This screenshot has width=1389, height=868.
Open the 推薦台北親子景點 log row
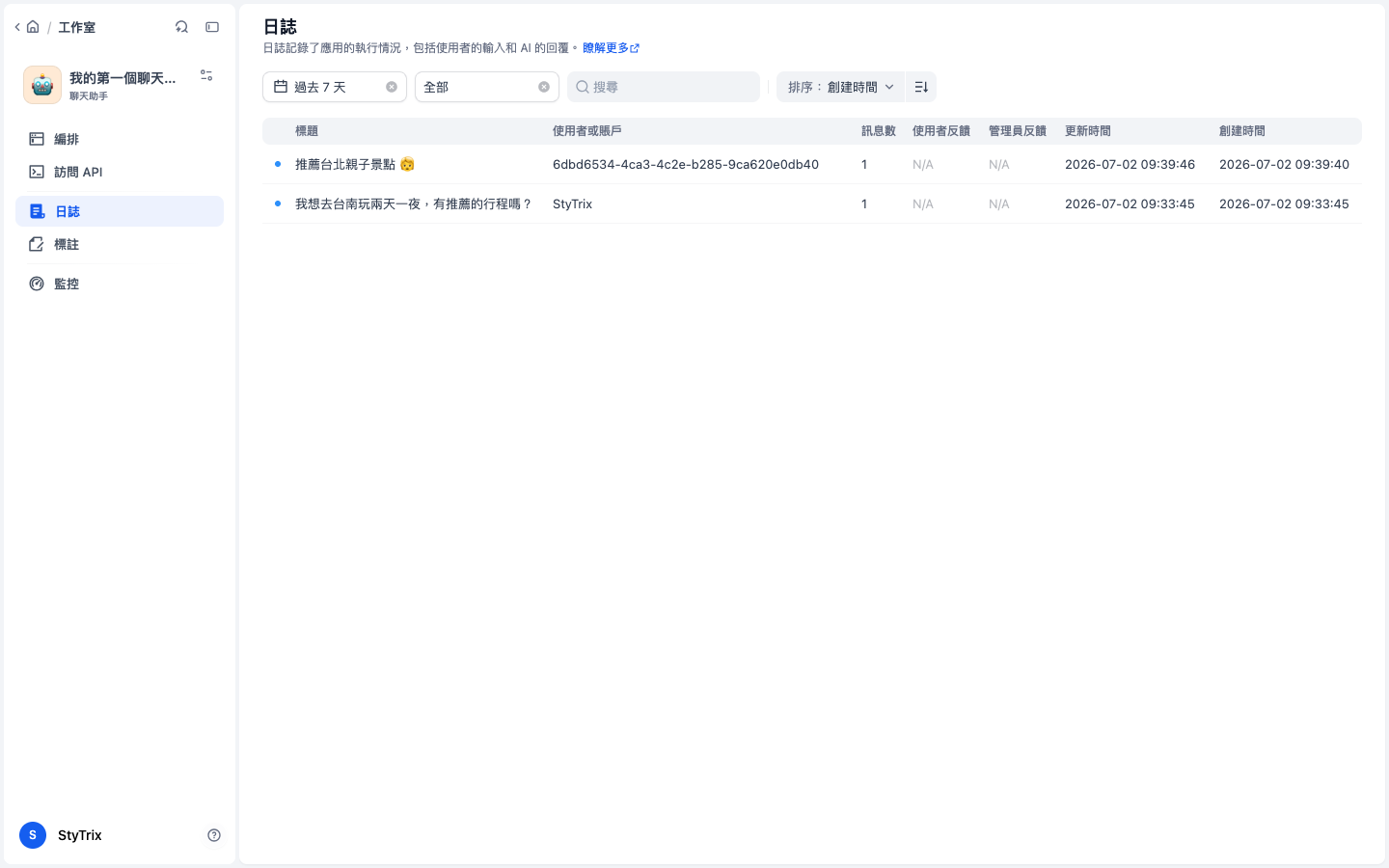click(x=812, y=164)
